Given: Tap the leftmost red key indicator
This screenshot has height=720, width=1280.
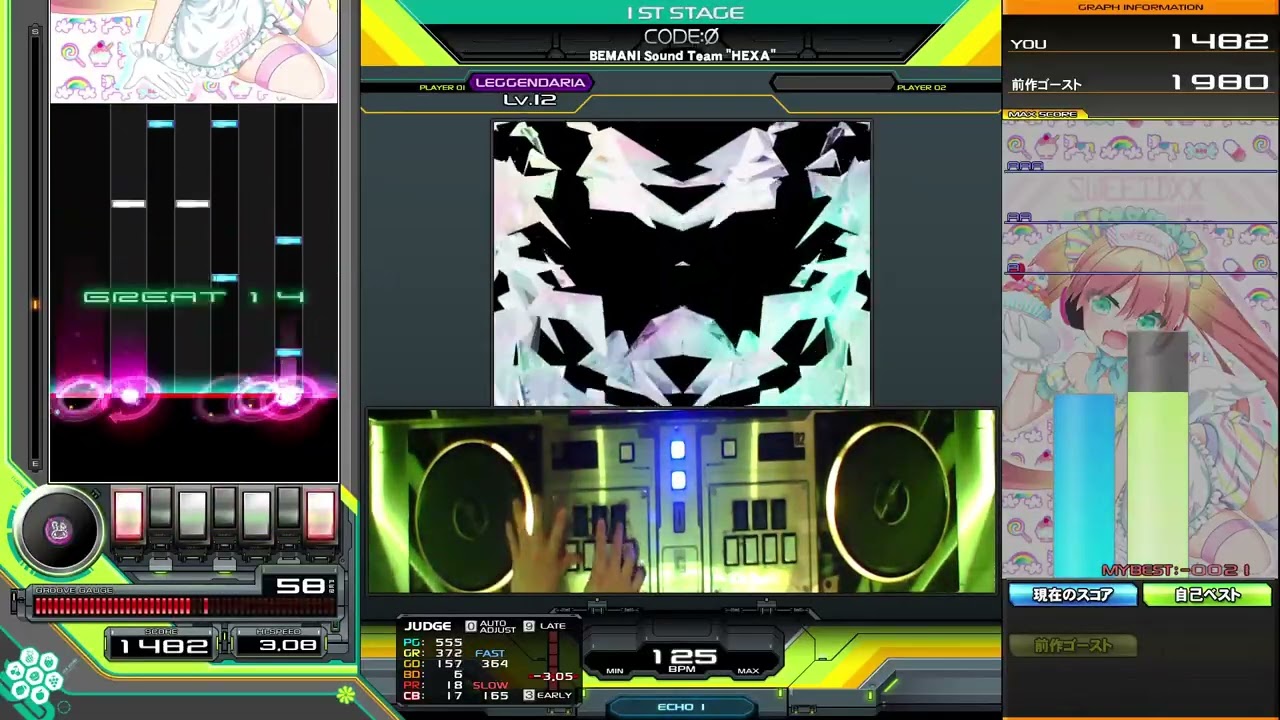Looking at the screenshot, I should (129, 515).
